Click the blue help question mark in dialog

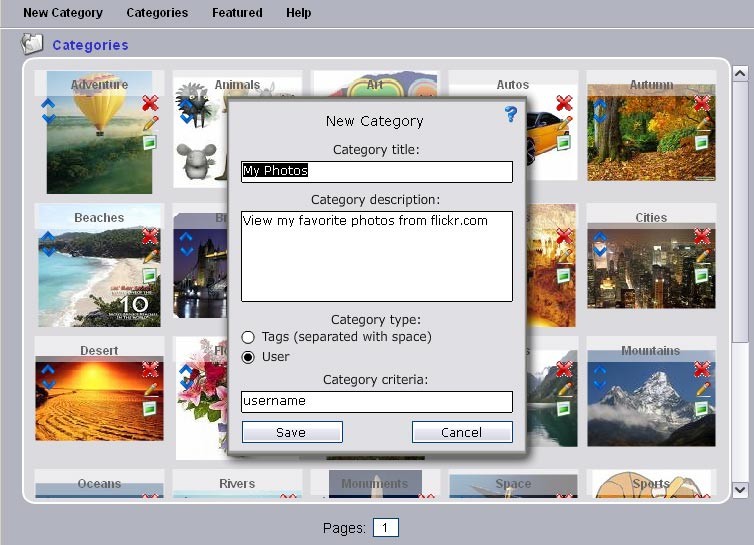coord(511,114)
